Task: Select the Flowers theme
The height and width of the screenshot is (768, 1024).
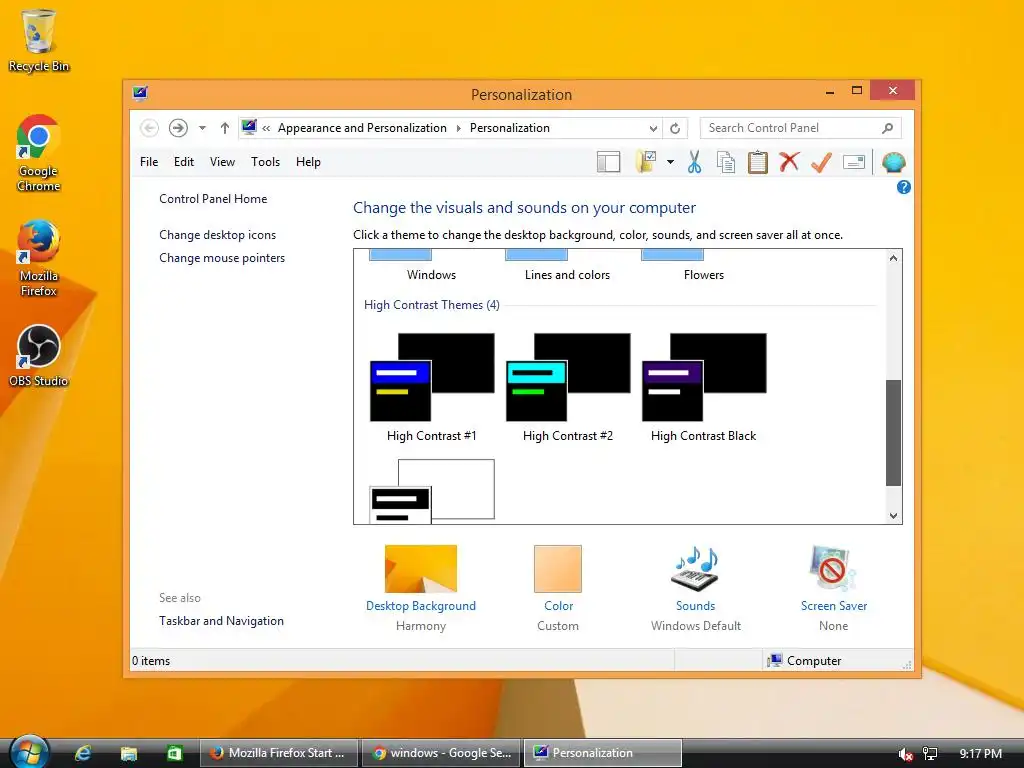Action: click(703, 275)
